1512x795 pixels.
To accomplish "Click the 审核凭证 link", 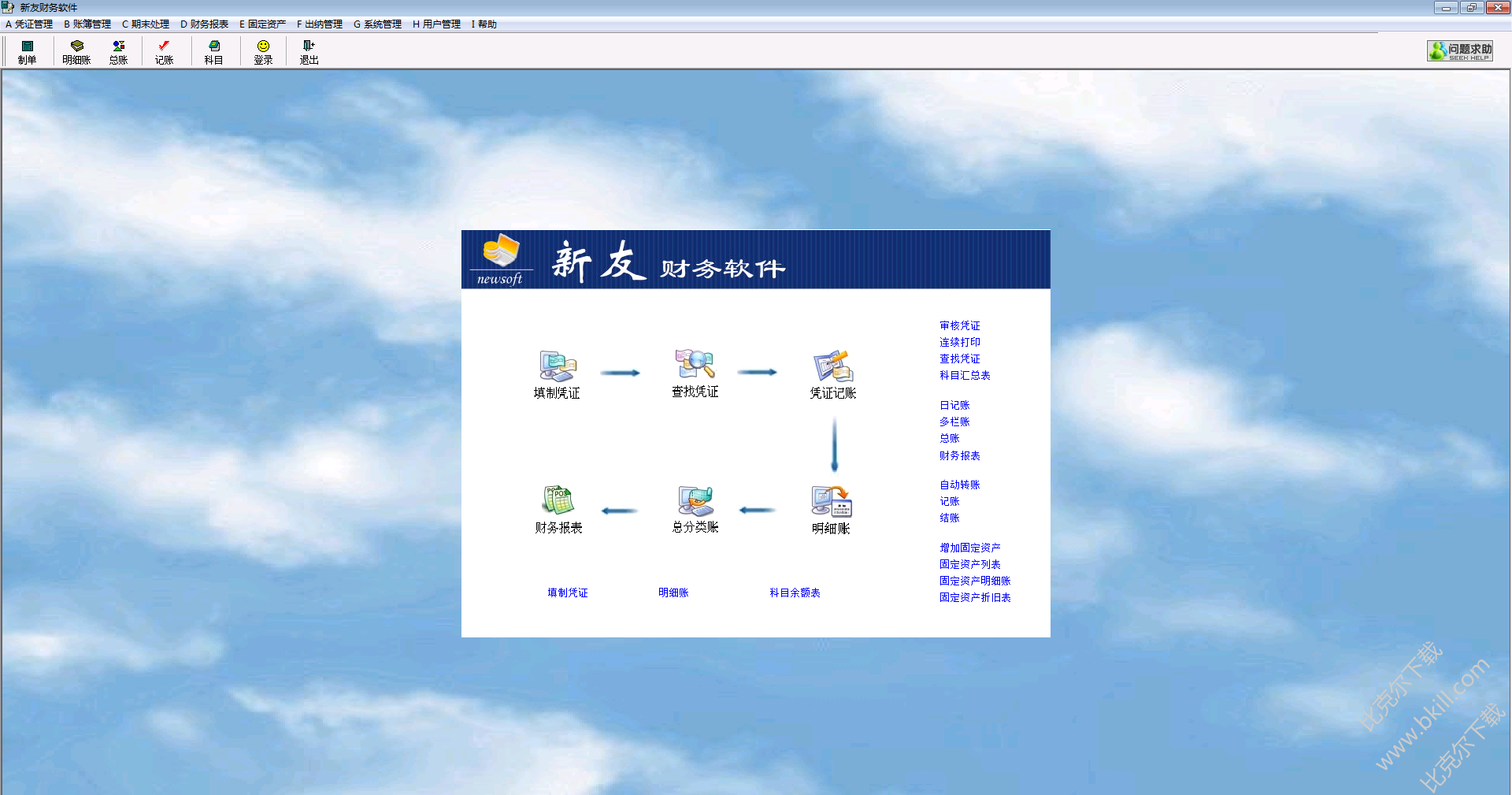I will 959,325.
